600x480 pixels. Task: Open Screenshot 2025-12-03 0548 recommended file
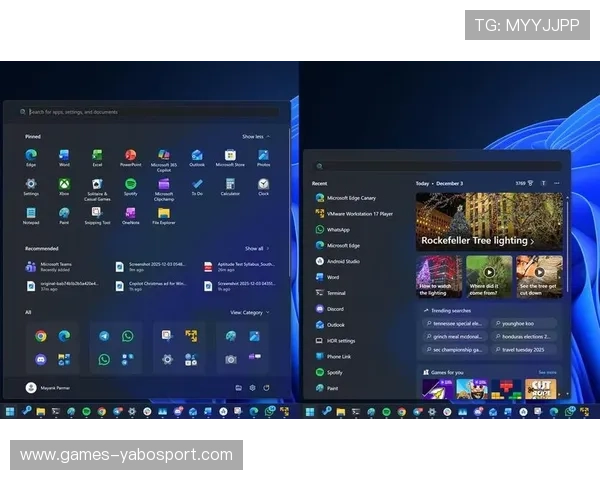pyautogui.click(x=151, y=267)
